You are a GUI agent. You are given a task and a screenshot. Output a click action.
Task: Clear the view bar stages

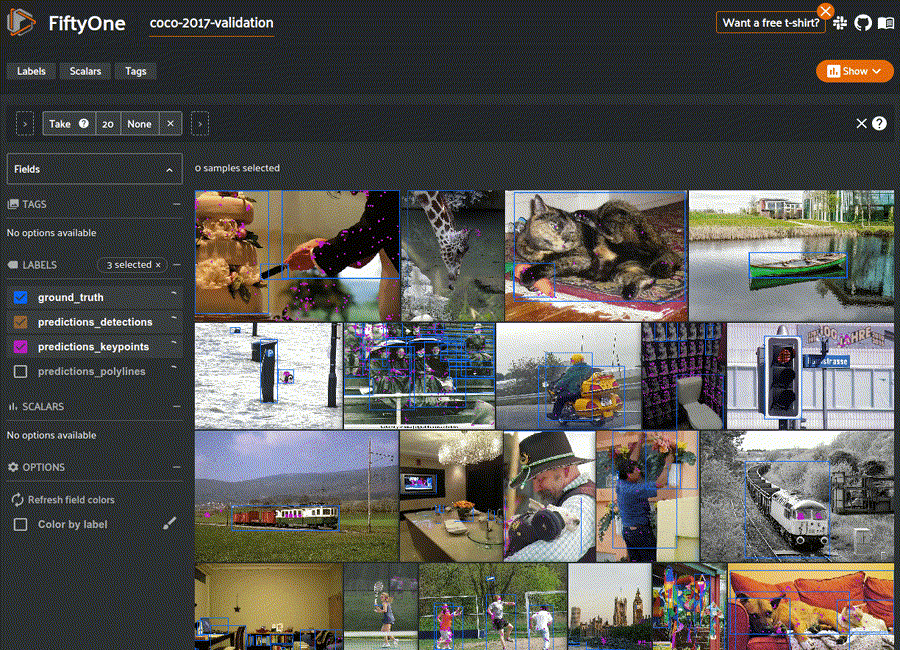[861, 123]
